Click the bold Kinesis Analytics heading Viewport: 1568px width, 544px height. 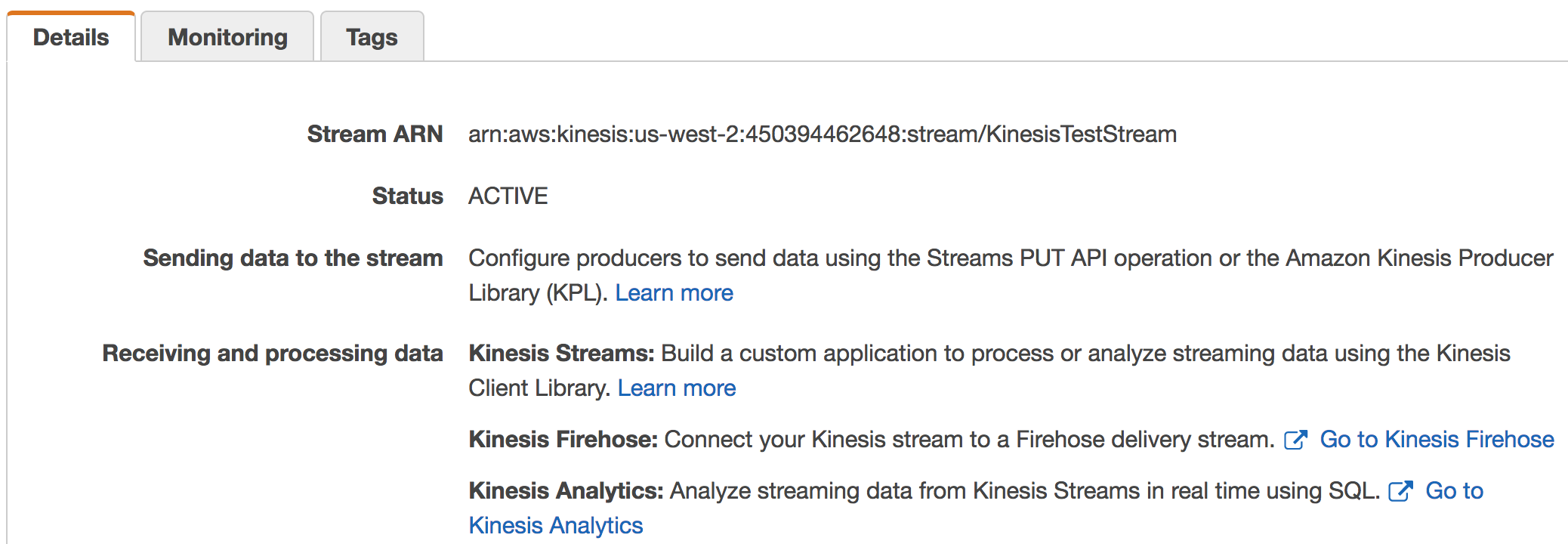(566, 490)
